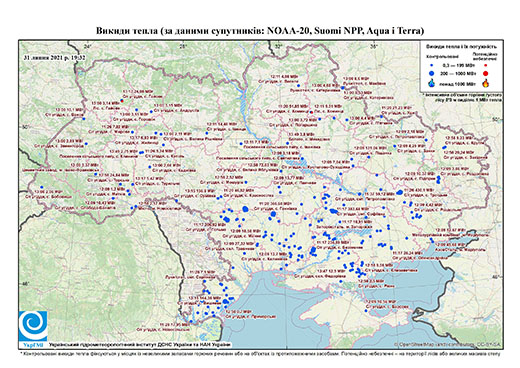Click the institute name text beside the logo
The image size is (520, 368).
coord(140,345)
